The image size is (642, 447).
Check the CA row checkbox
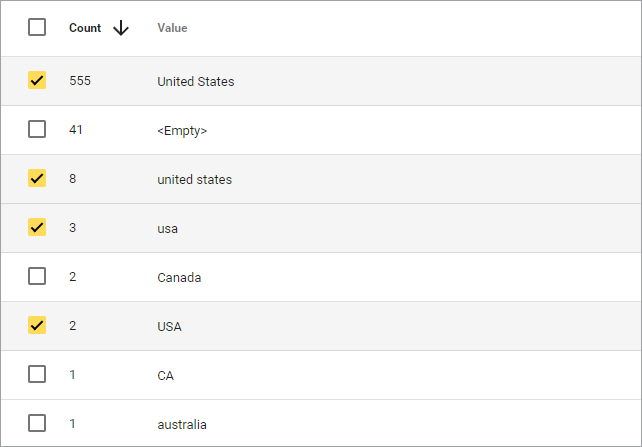[x=37, y=375]
